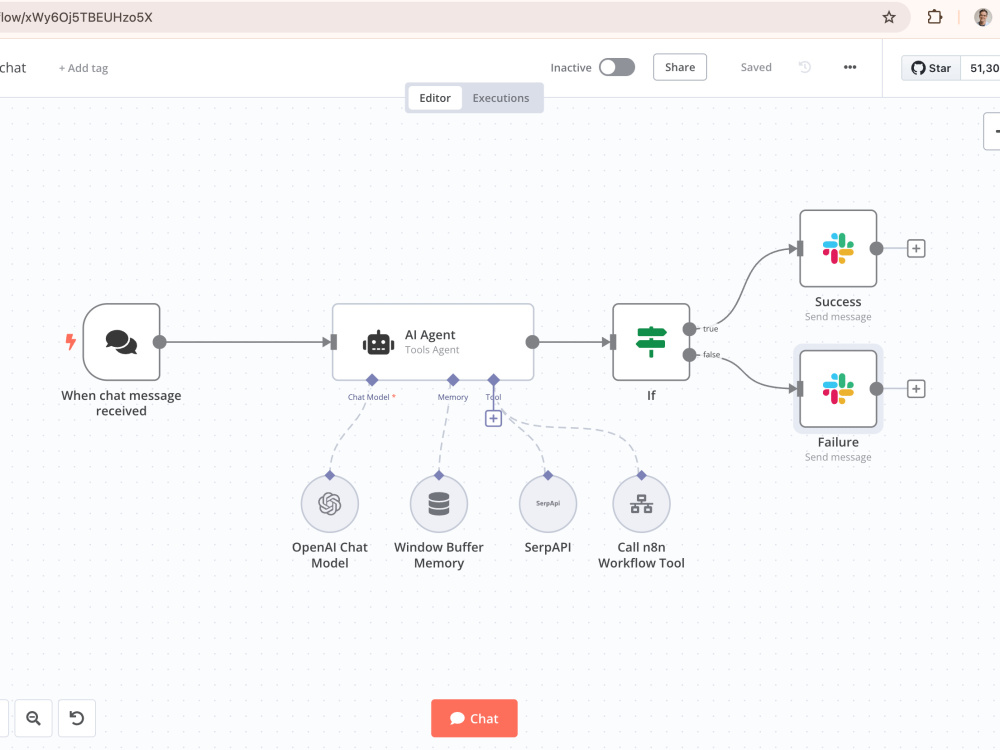Select the OpenAI Chat Model node
This screenshot has height=750, width=1000.
click(x=330, y=504)
